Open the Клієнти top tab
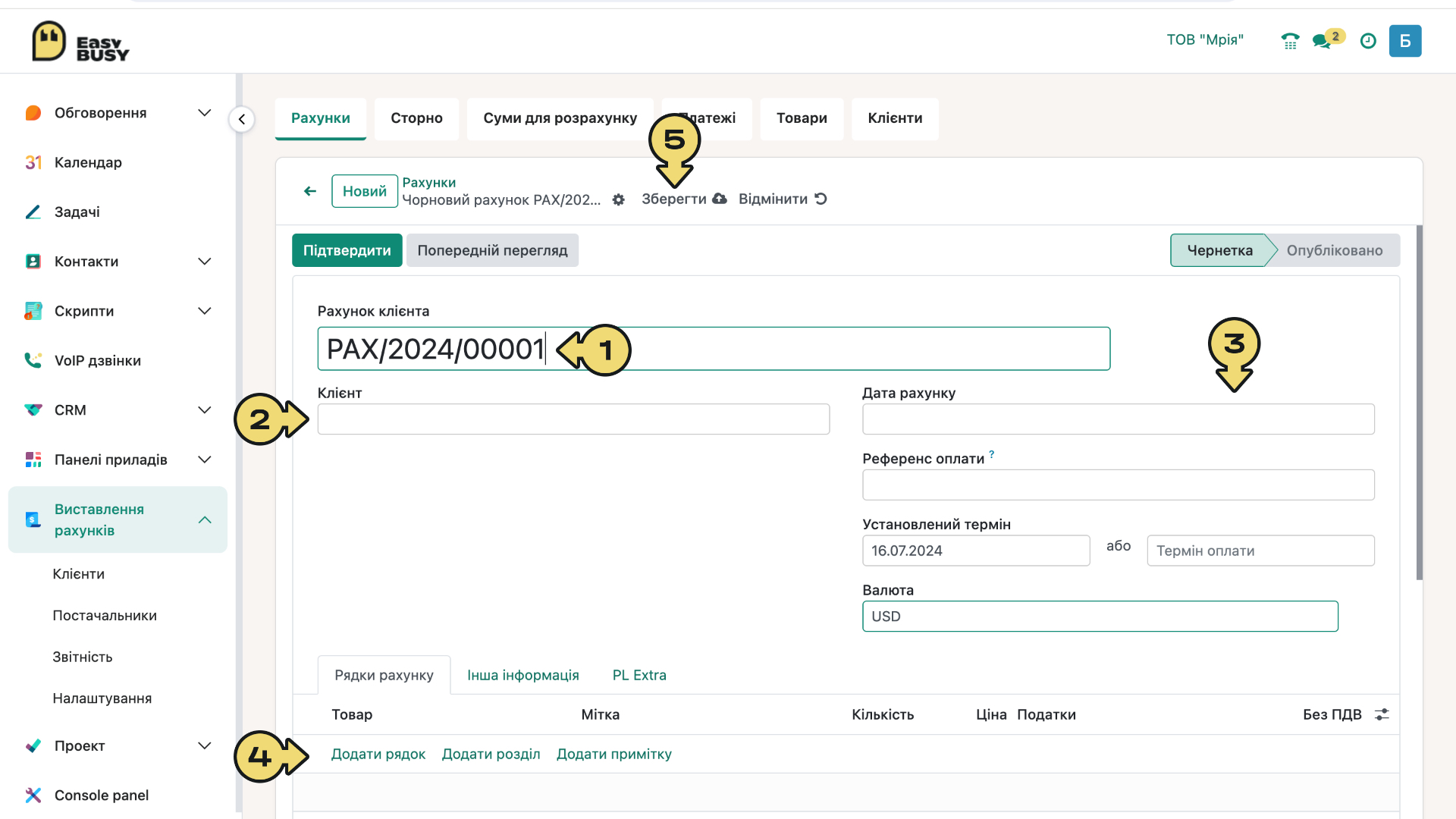1456x819 pixels. tap(895, 118)
